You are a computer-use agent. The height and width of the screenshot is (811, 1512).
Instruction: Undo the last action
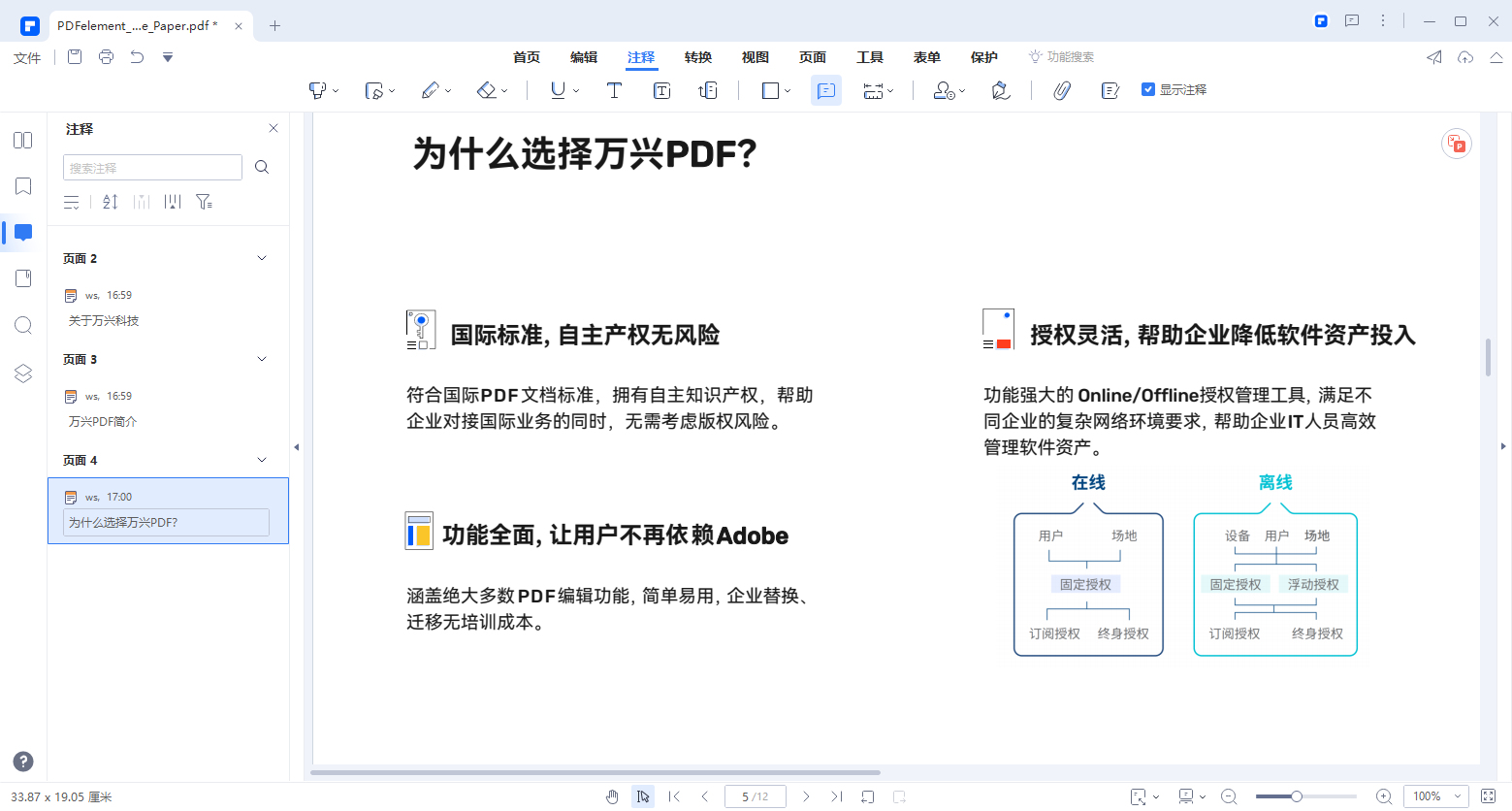137,57
